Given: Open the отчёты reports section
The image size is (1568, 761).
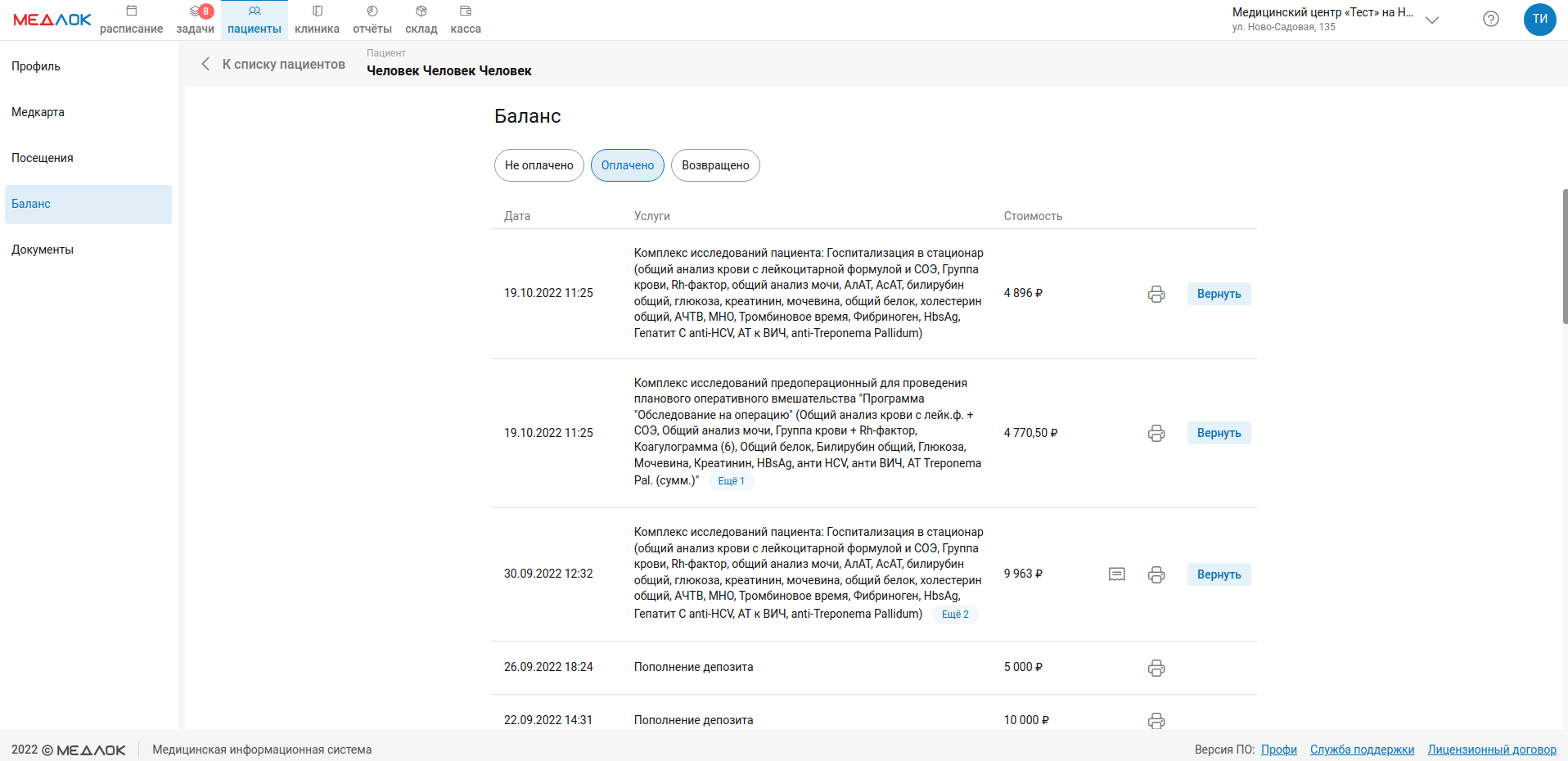Looking at the screenshot, I should [x=372, y=20].
